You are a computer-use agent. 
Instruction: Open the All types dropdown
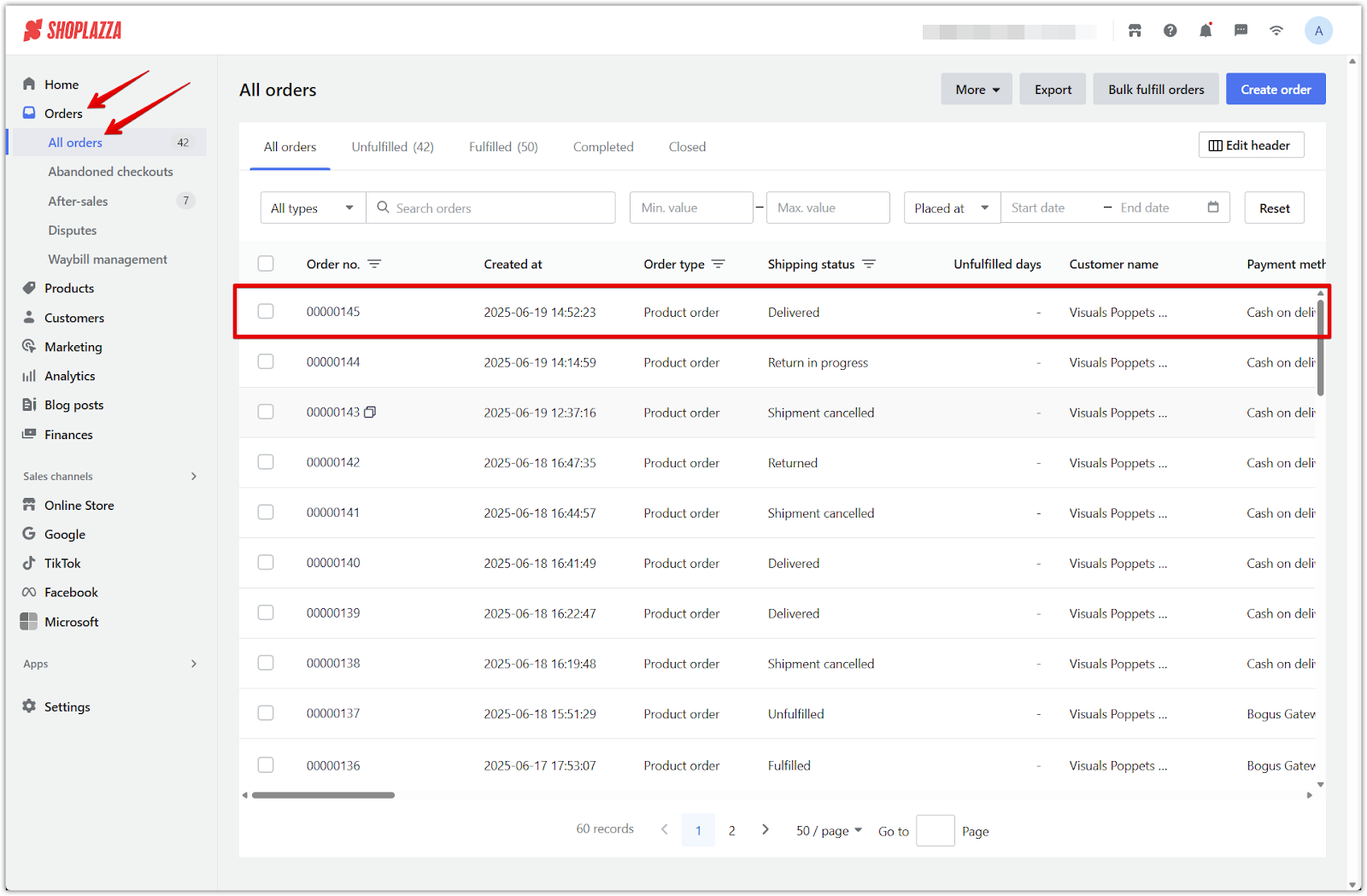pyautogui.click(x=313, y=208)
